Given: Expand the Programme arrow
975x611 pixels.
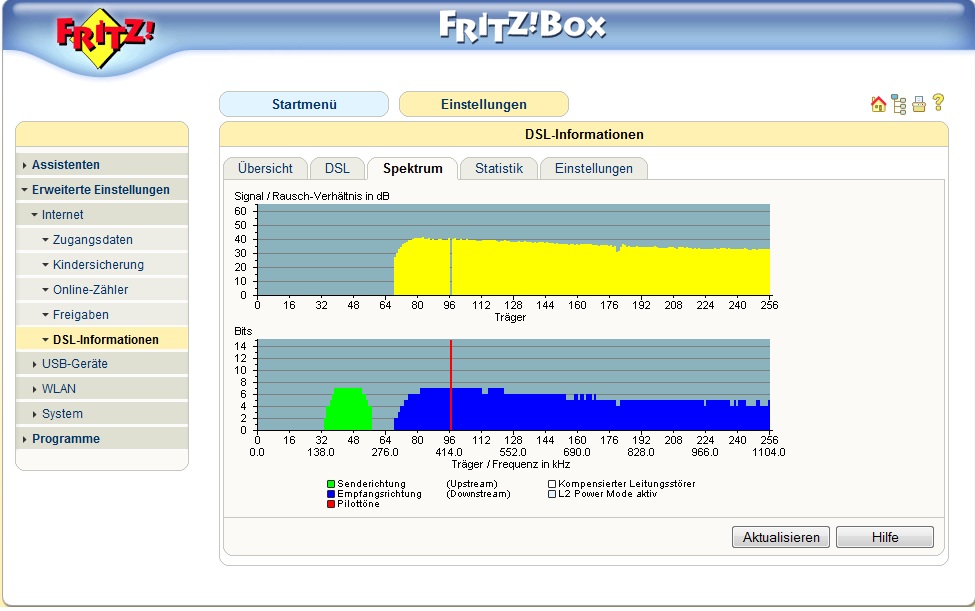Looking at the screenshot, I should (24, 439).
